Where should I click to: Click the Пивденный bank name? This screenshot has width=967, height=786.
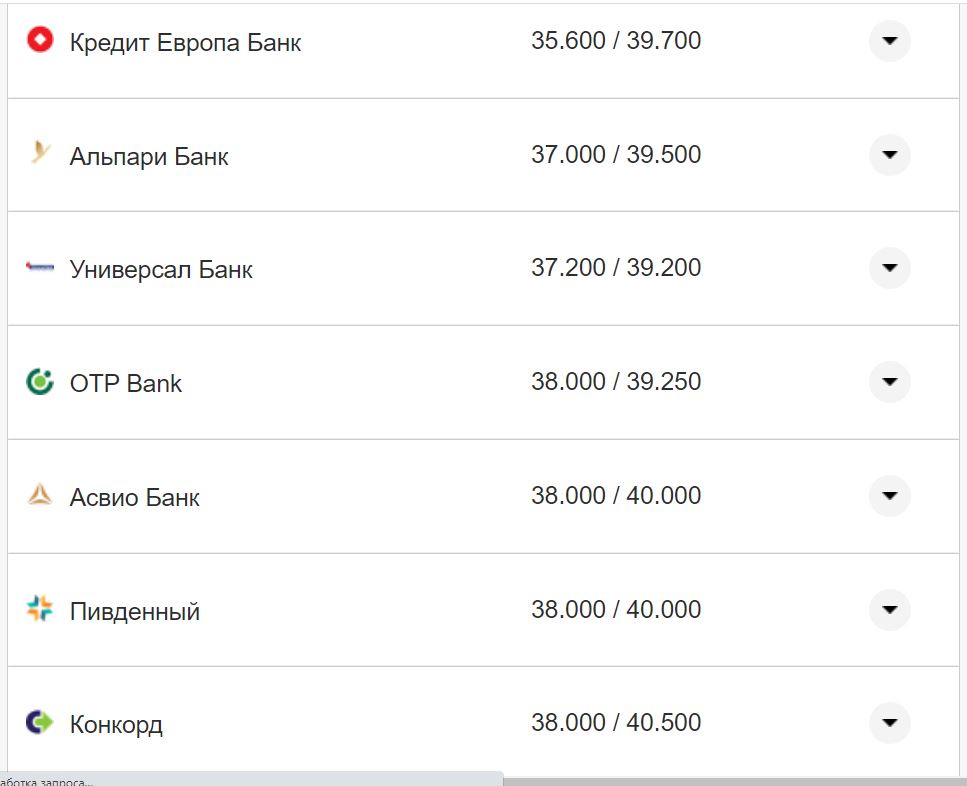(135, 611)
